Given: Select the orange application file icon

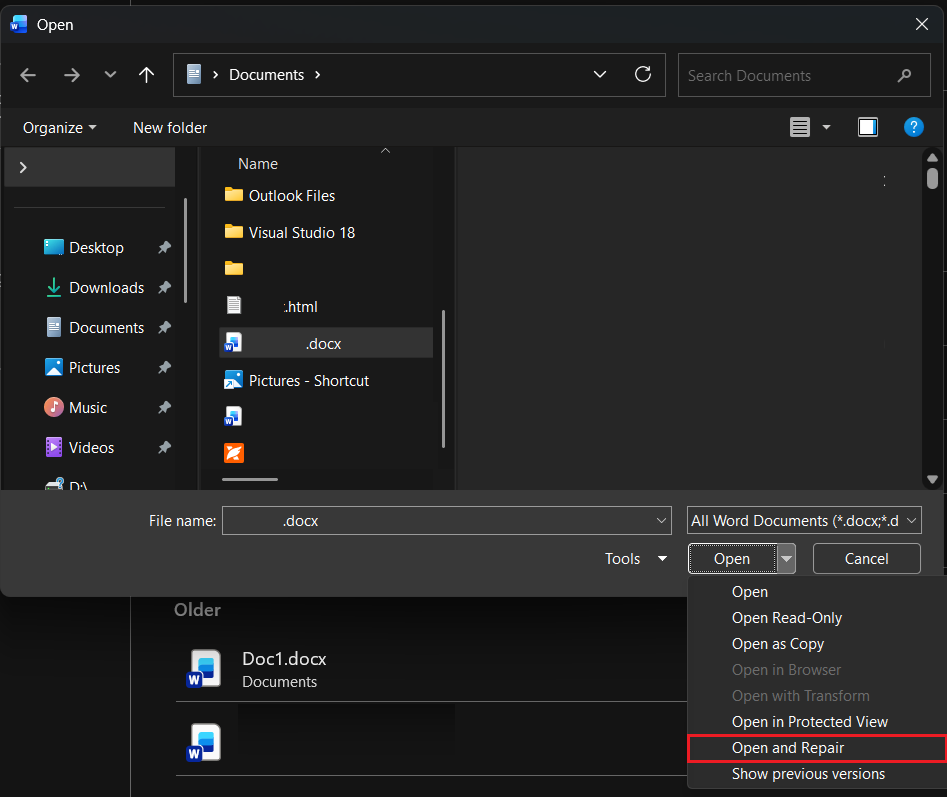Looking at the screenshot, I should pos(234,452).
